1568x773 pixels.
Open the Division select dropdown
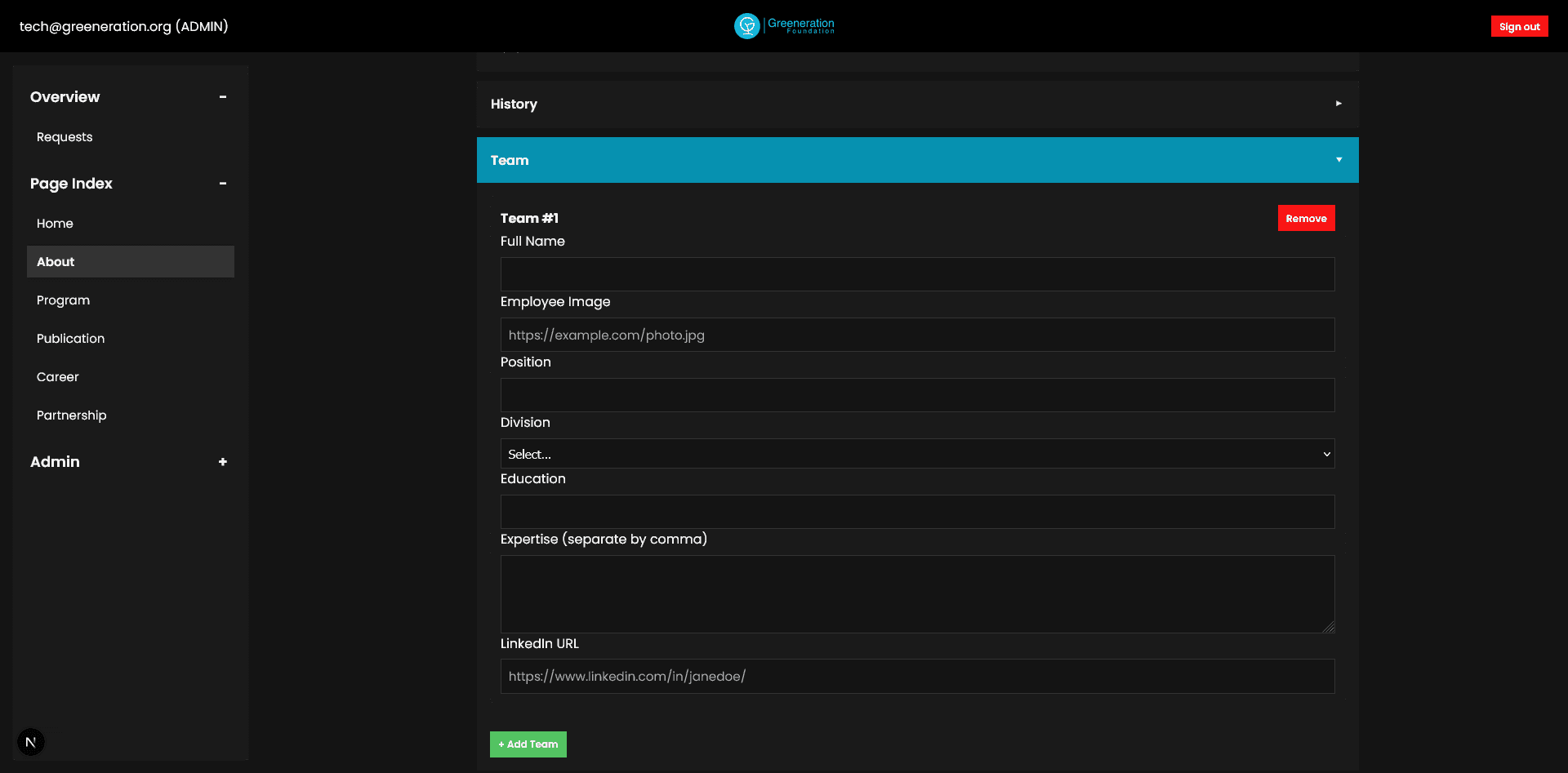(916, 454)
